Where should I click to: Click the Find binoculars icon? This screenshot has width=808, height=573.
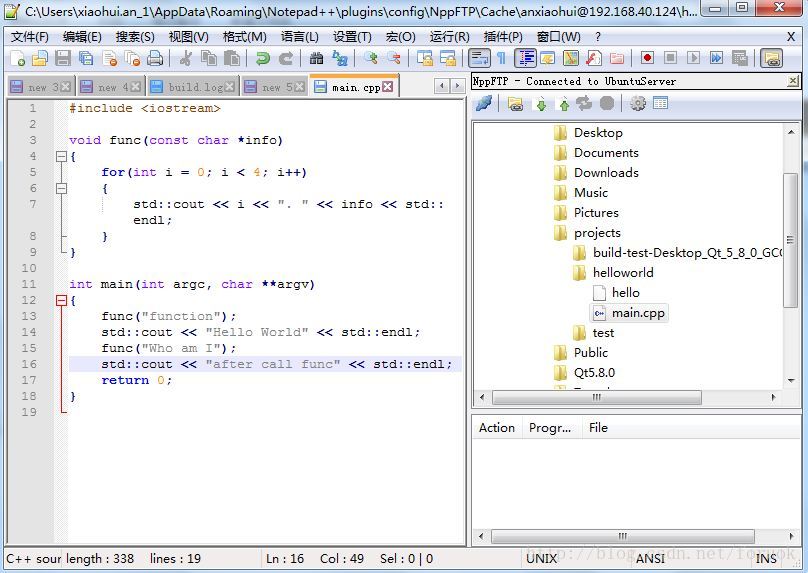pos(316,59)
